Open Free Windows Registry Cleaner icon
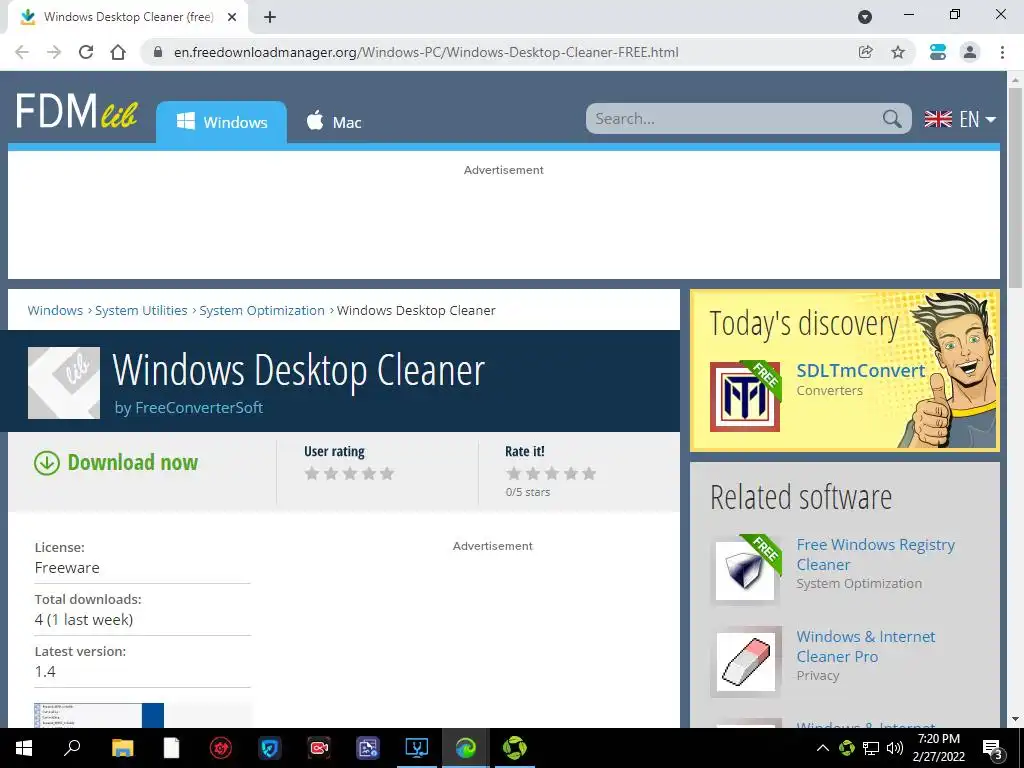The width and height of the screenshot is (1024, 768). [745, 570]
